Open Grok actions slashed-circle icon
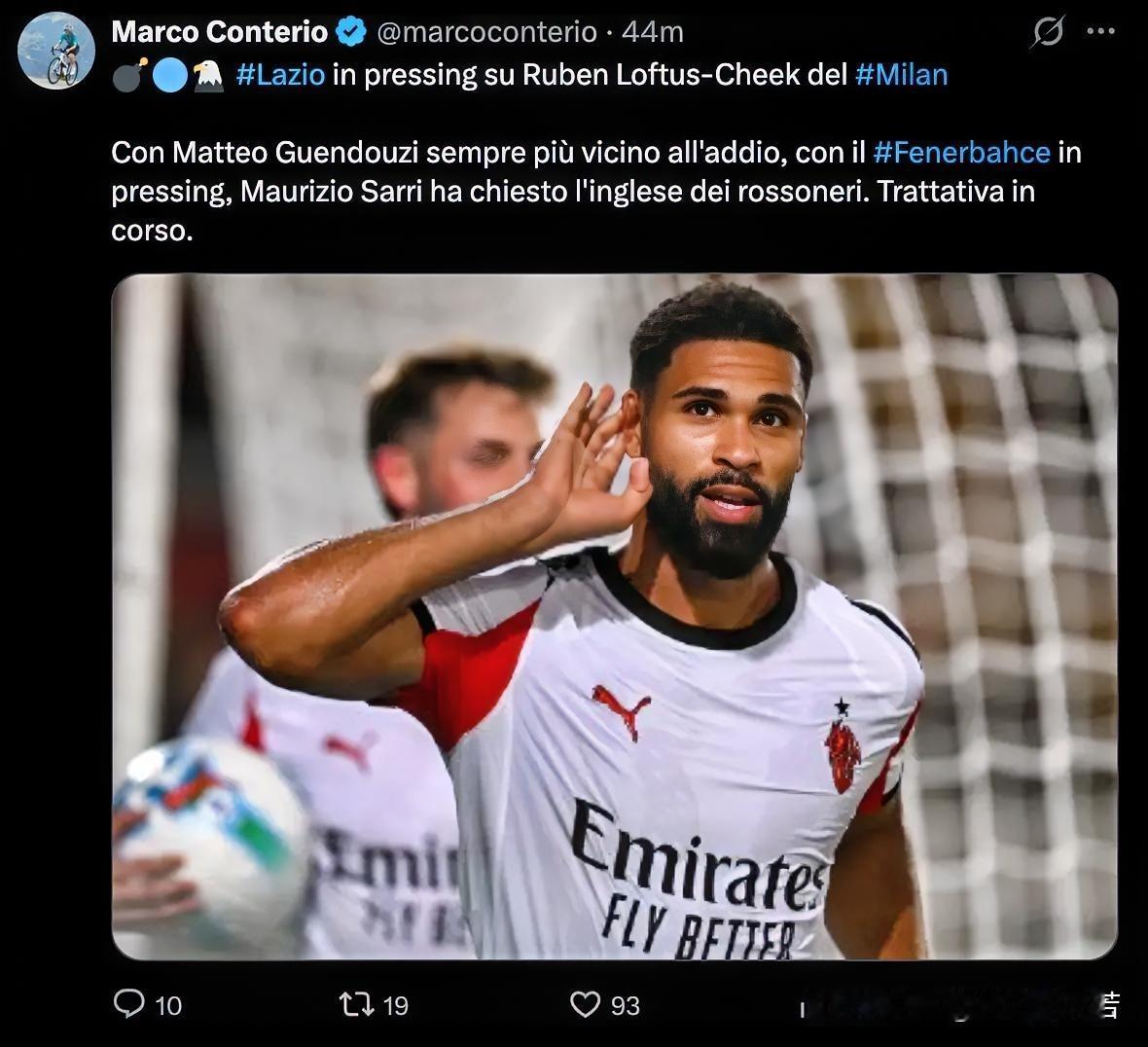 [1047, 33]
